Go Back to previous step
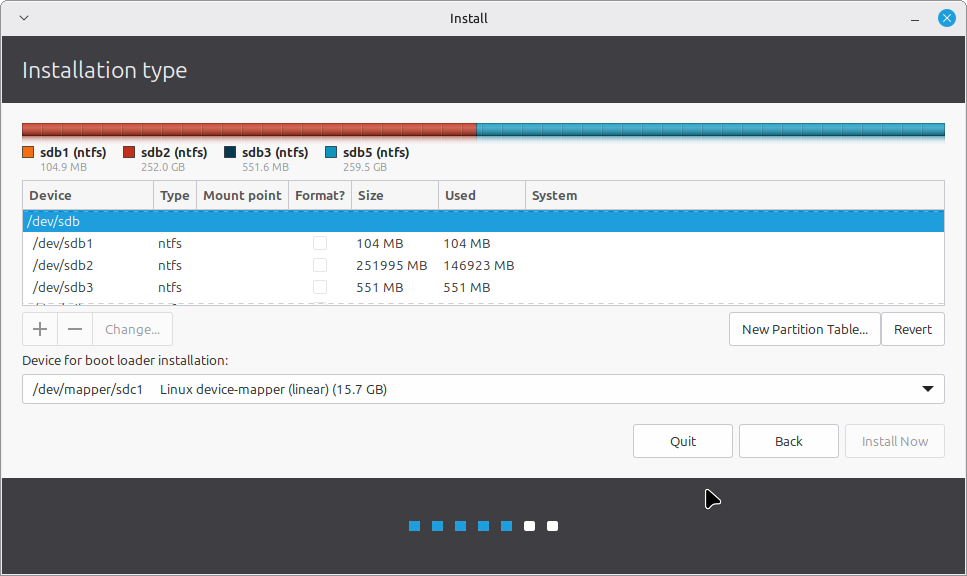The height and width of the screenshot is (576, 967). [x=789, y=441]
